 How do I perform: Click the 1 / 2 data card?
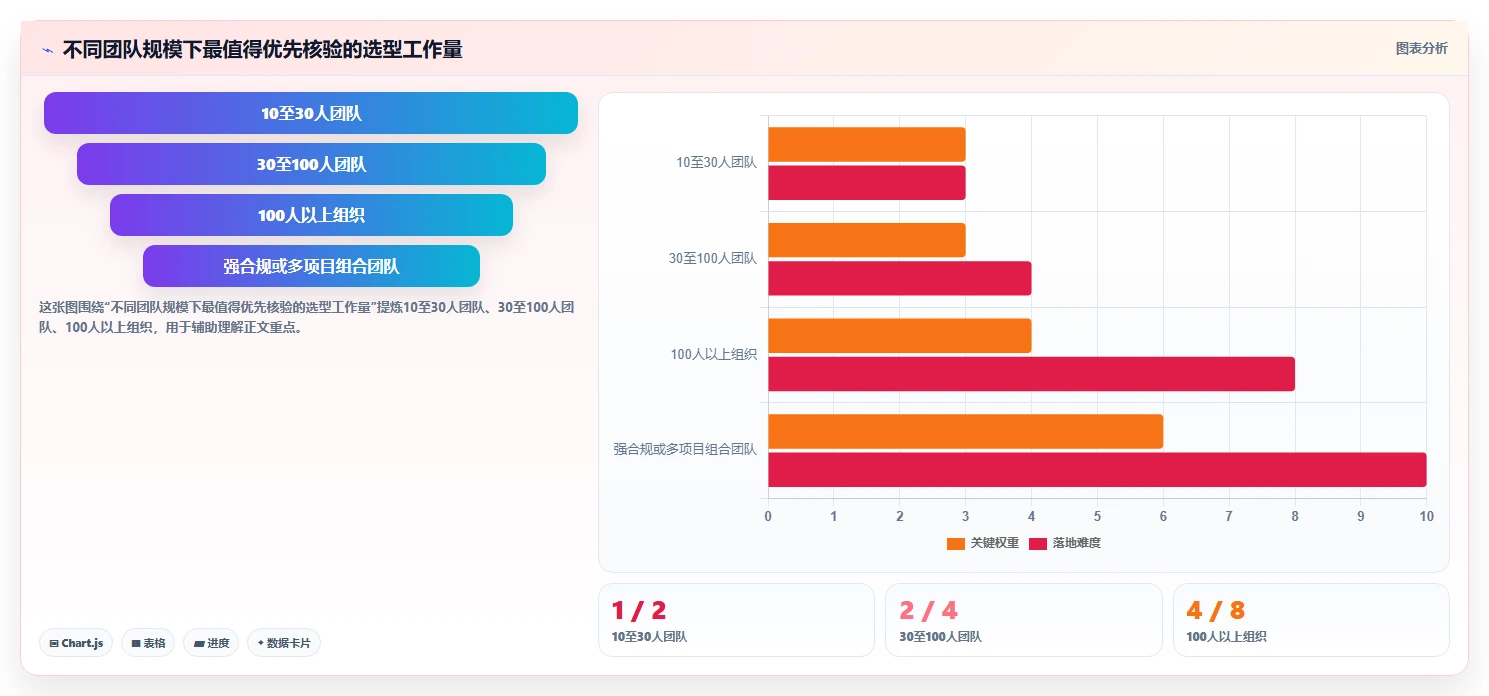coord(736,620)
